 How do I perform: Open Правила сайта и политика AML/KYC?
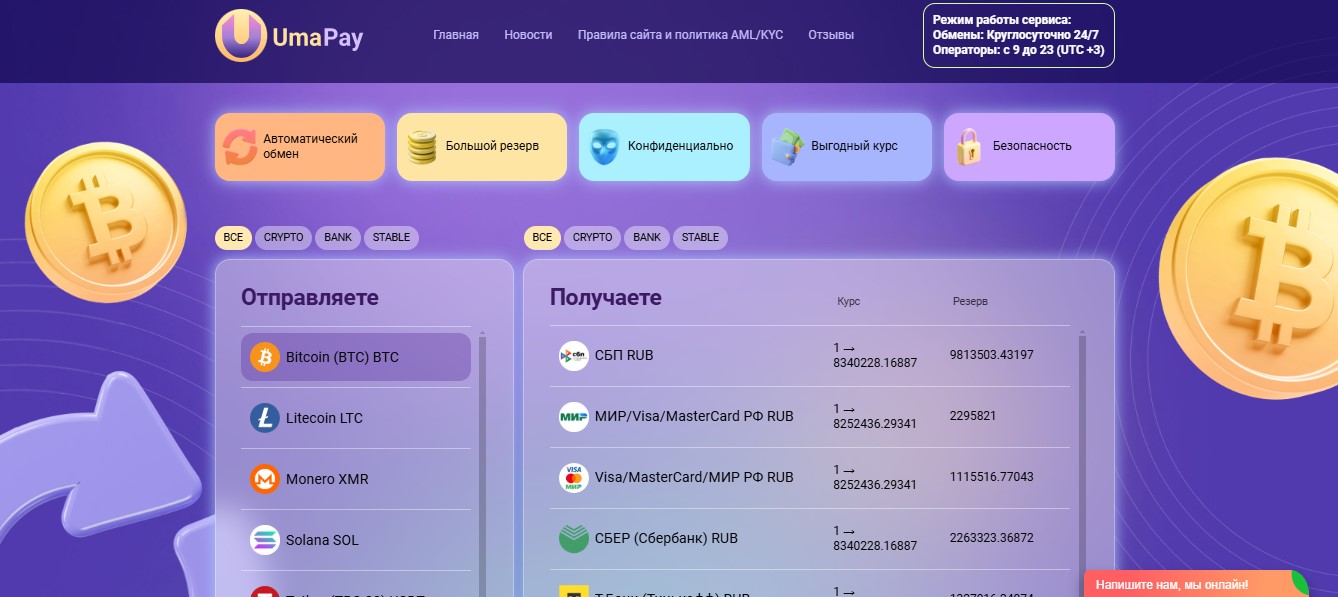[x=680, y=35]
